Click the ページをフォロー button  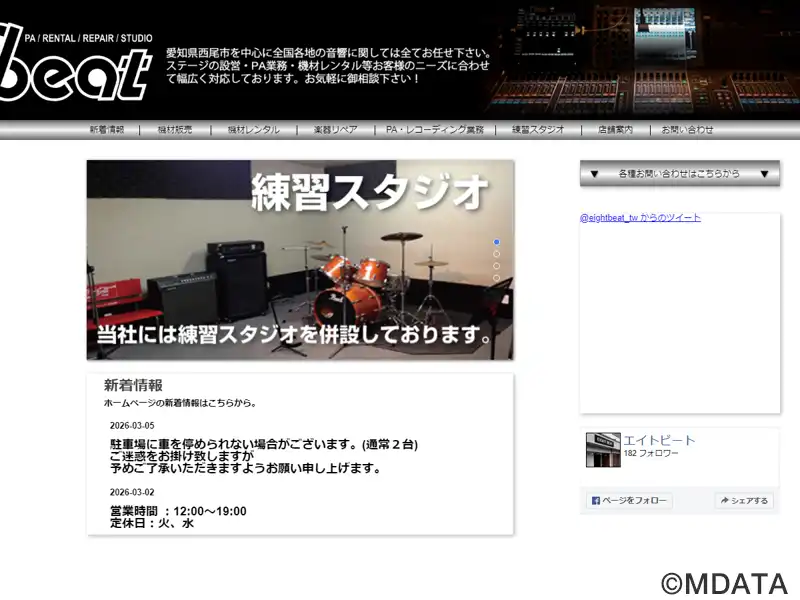[629, 501]
